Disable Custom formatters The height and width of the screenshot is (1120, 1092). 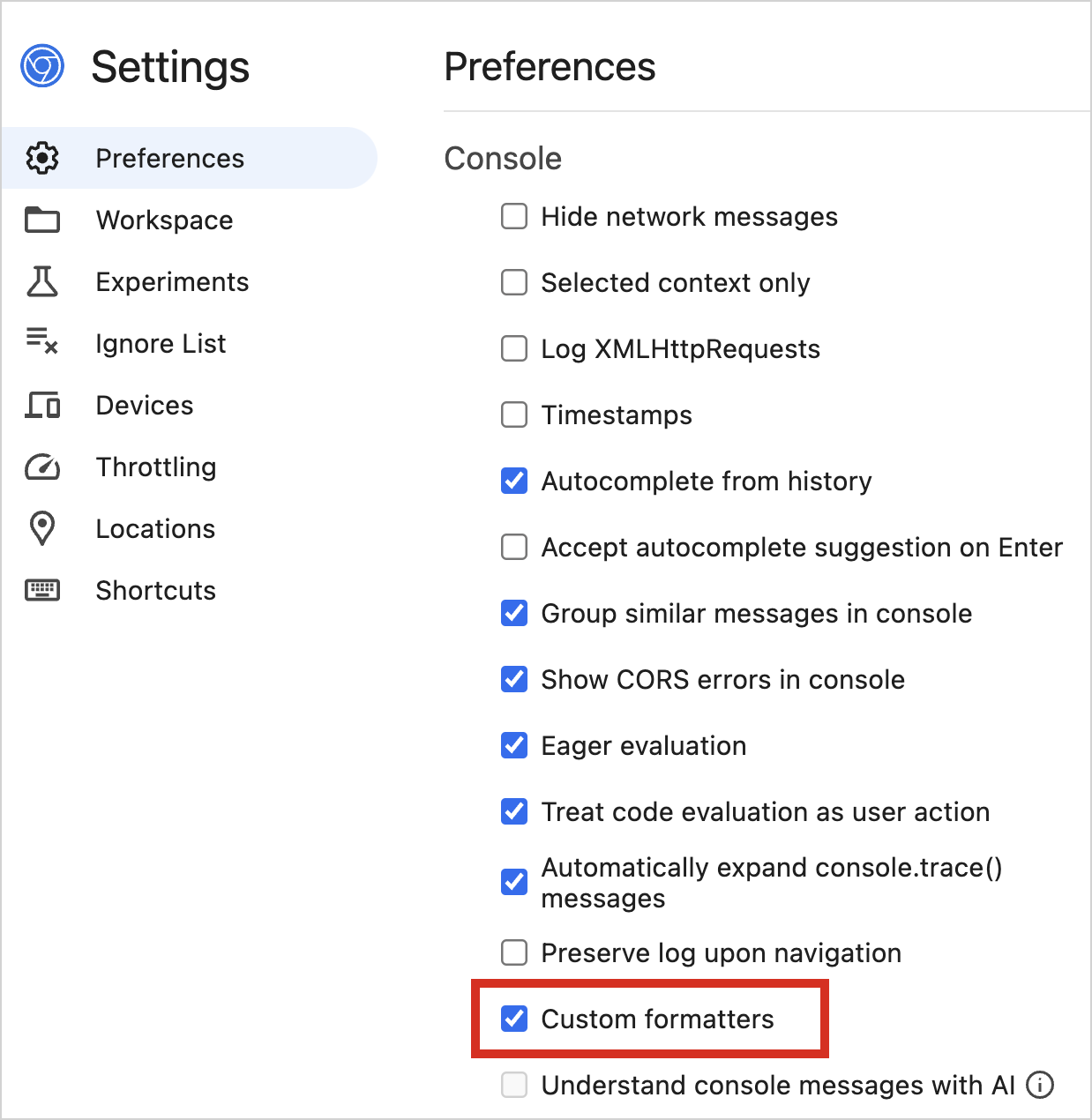click(x=513, y=1019)
